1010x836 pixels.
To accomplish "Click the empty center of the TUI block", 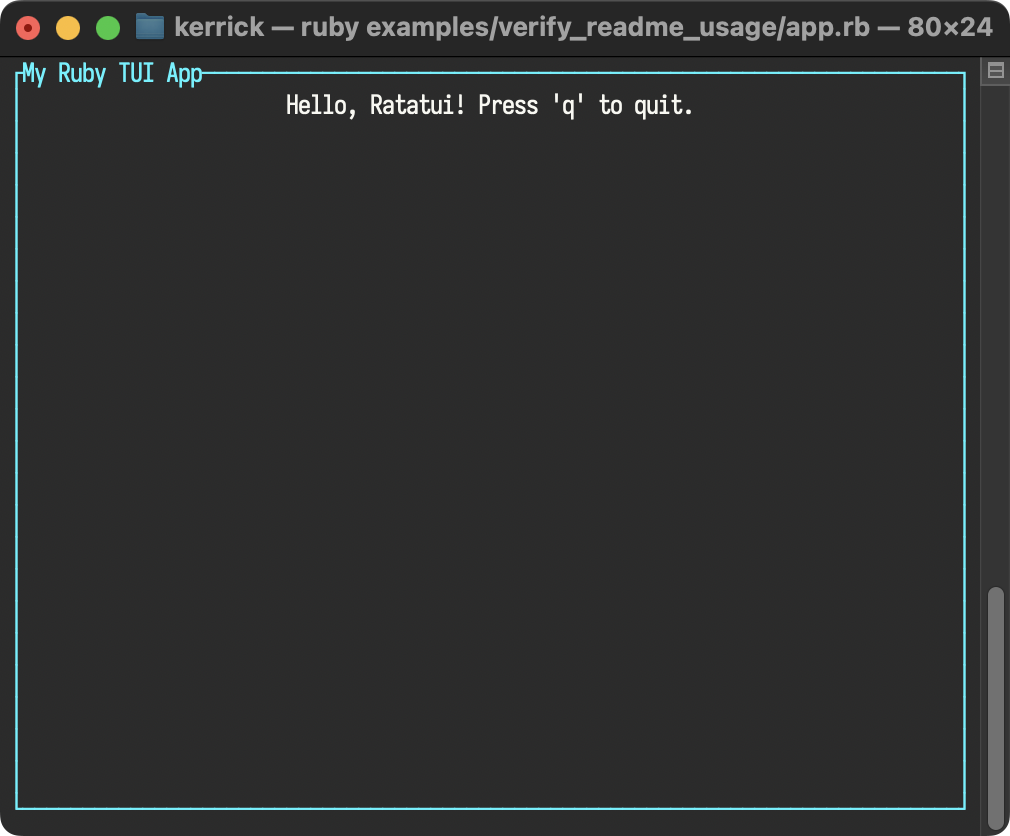I will (490, 451).
